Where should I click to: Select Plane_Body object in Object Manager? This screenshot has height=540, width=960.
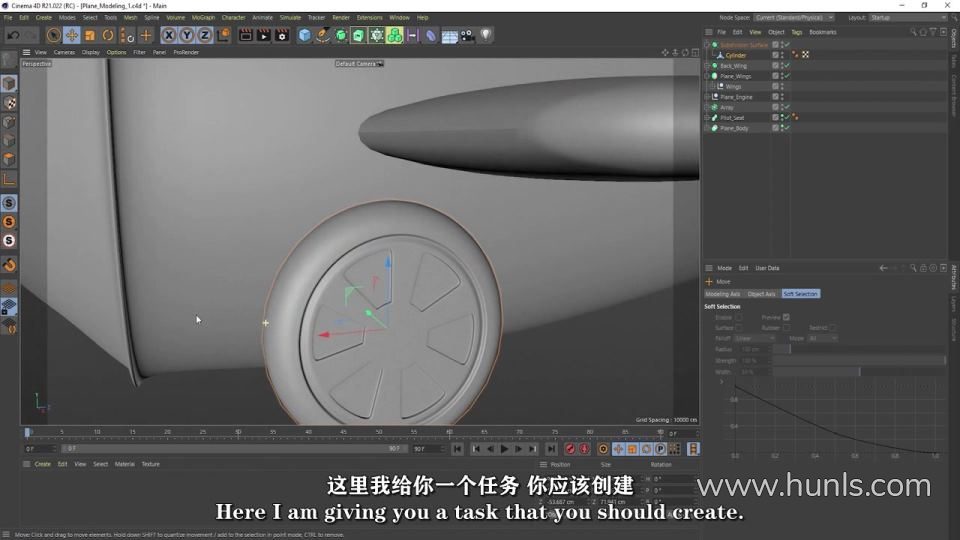(734, 128)
